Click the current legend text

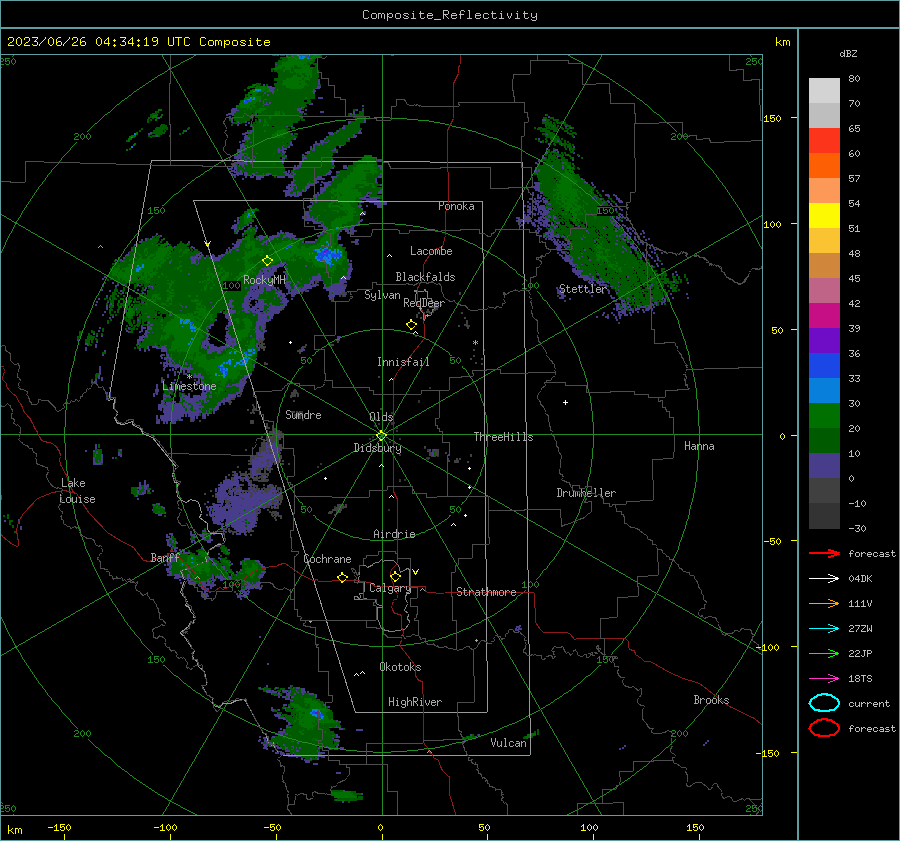869,704
